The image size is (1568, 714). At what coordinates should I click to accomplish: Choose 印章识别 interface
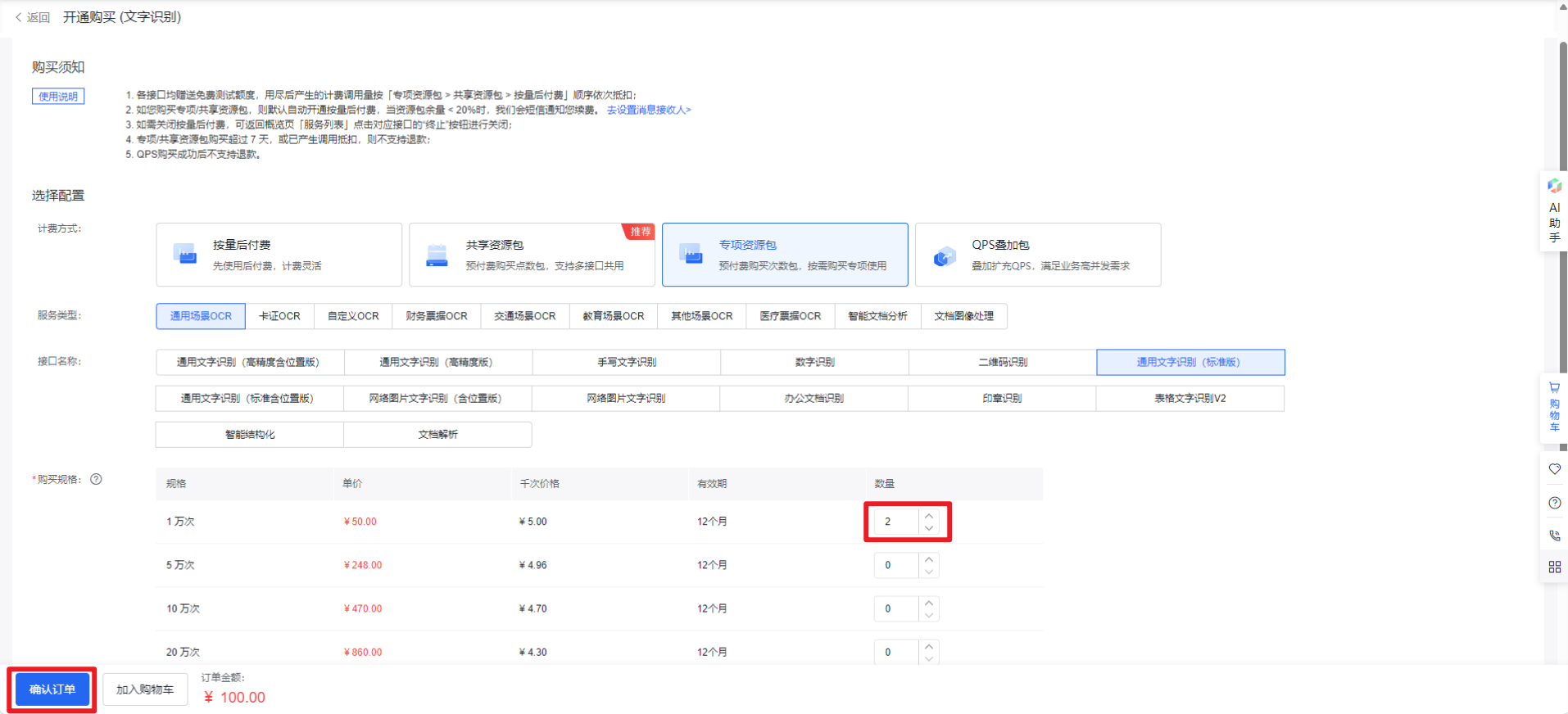[x=1003, y=398]
